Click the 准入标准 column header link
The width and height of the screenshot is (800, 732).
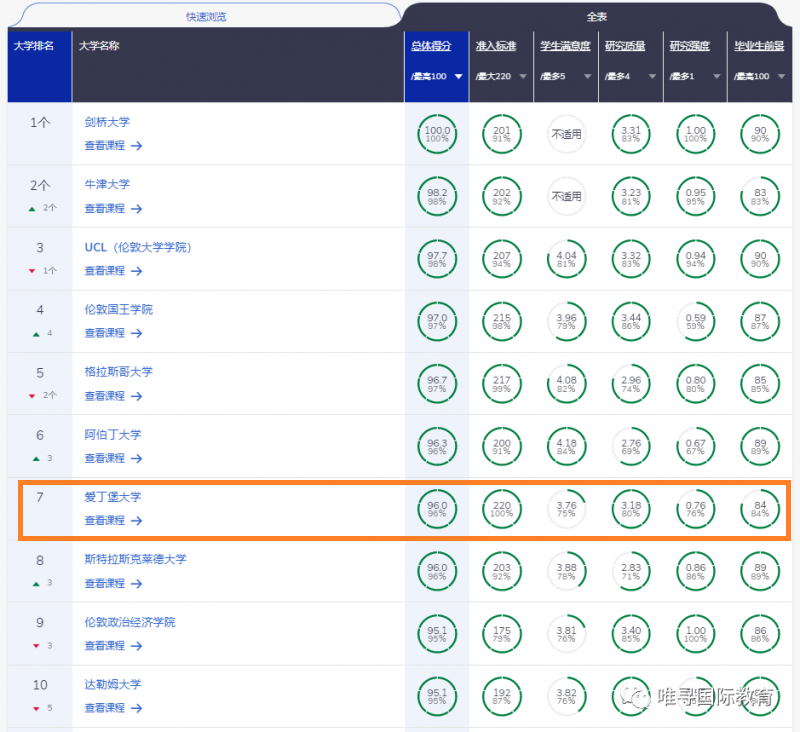pos(496,46)
